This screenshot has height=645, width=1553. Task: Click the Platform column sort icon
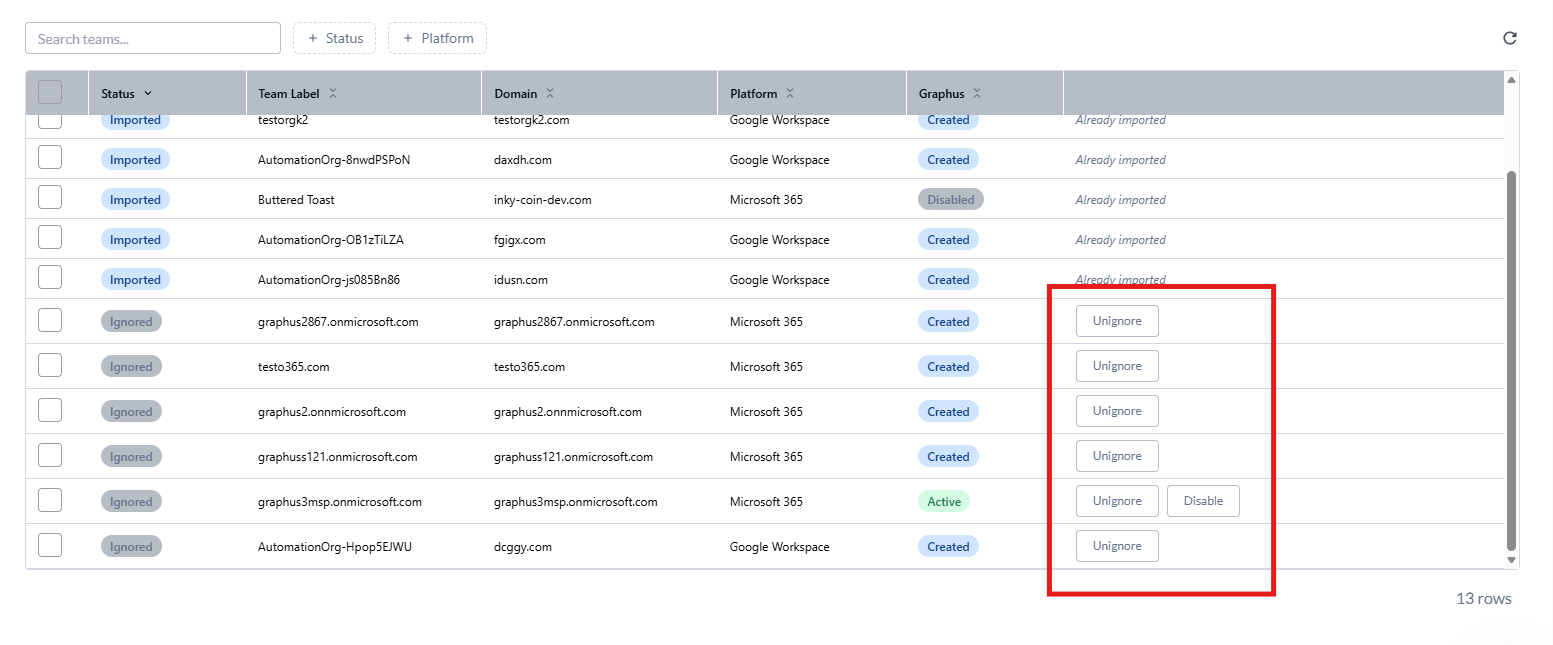tap(790, 93)
